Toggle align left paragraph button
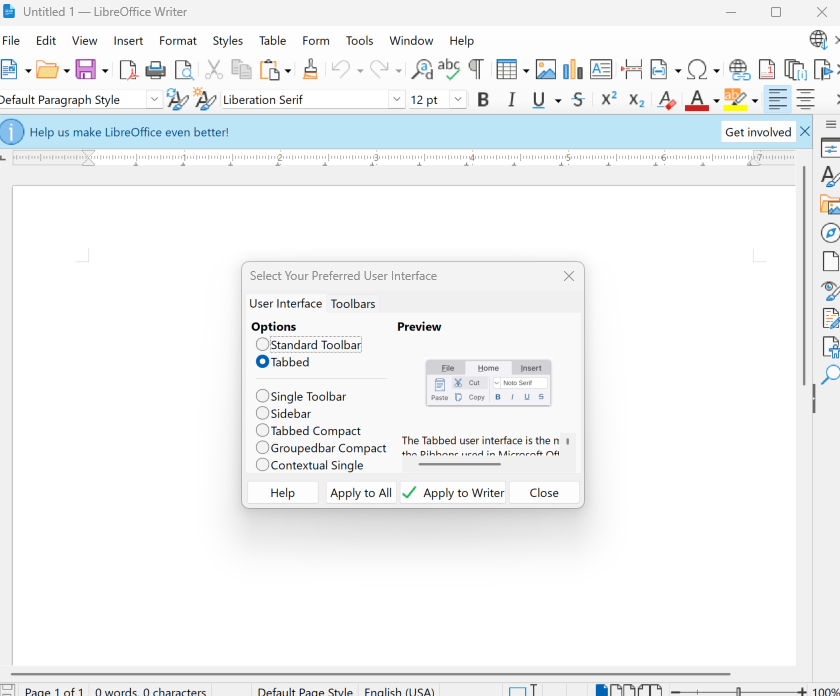This screenshot has width=840, height=696. pyautogui.click(x=777, y=100)
